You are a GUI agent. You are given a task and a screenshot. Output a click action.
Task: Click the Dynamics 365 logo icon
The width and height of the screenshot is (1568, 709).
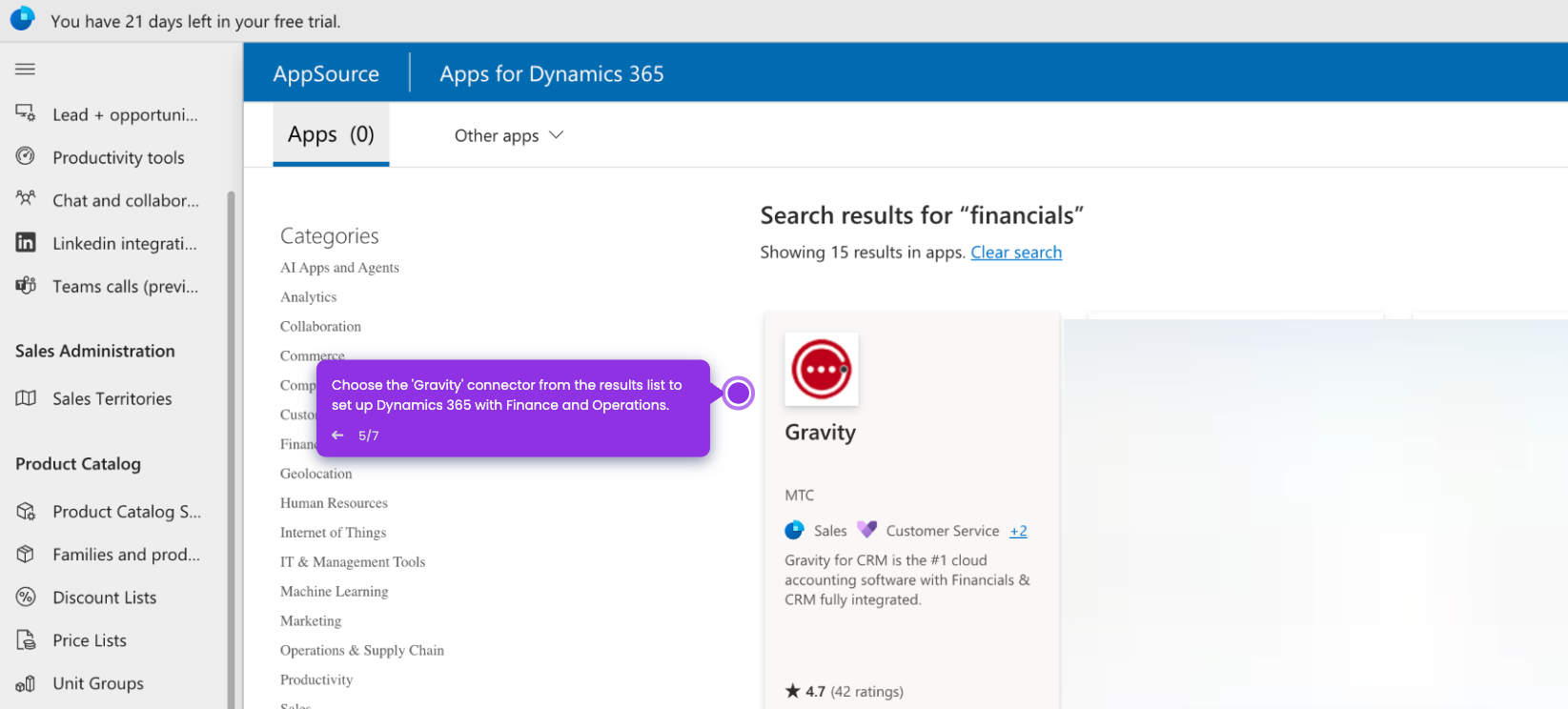tap(23, 19)
